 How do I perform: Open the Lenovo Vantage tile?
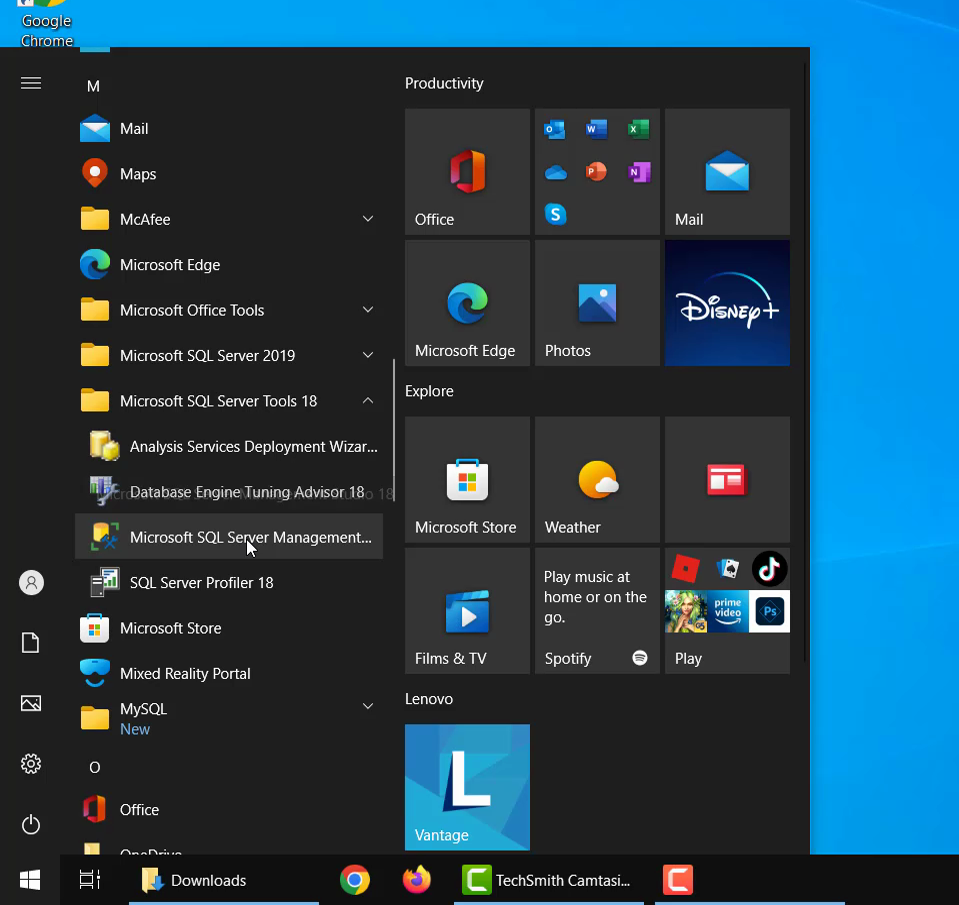(467, 787)
